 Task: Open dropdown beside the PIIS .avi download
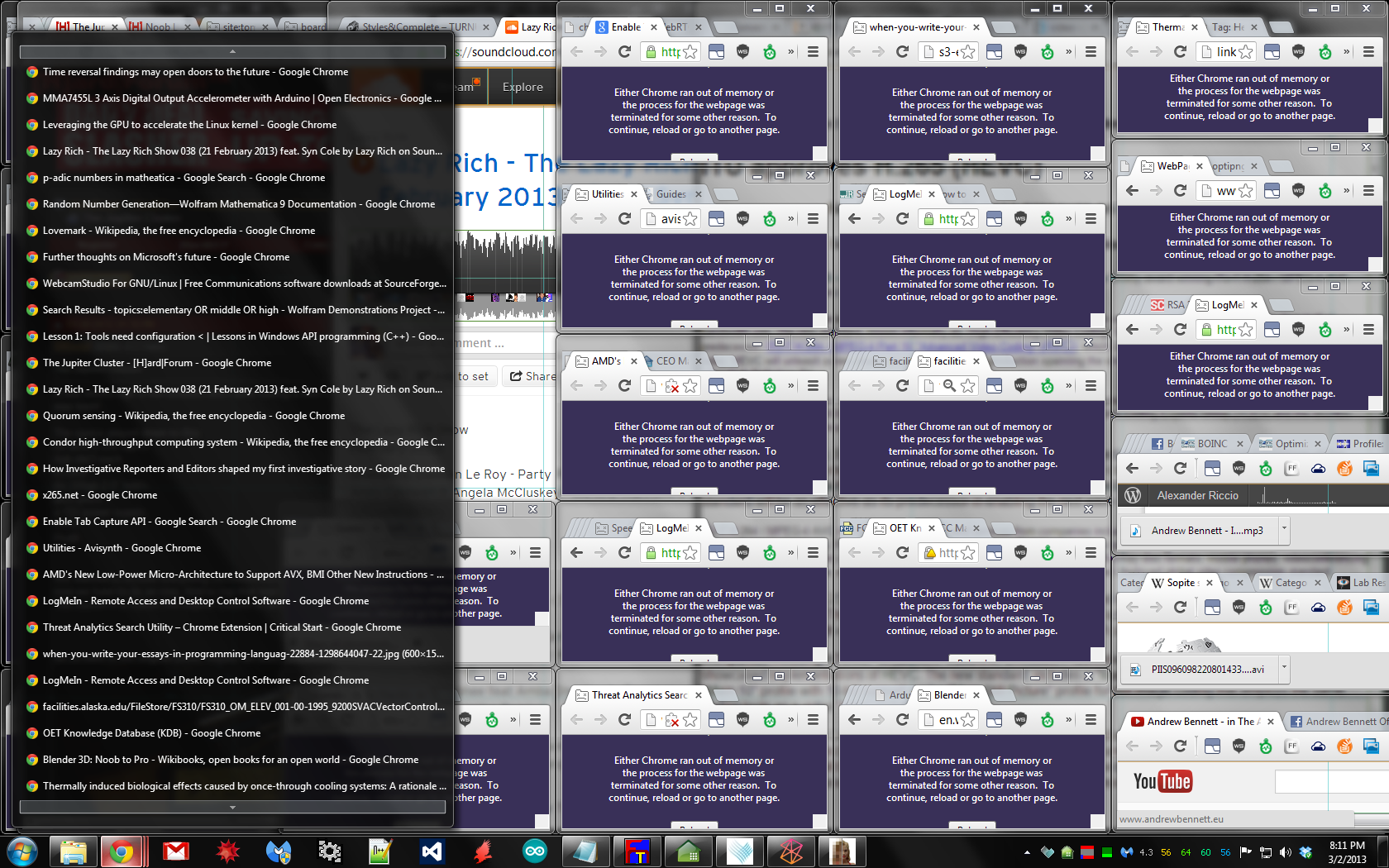[x=1283, y=668]
